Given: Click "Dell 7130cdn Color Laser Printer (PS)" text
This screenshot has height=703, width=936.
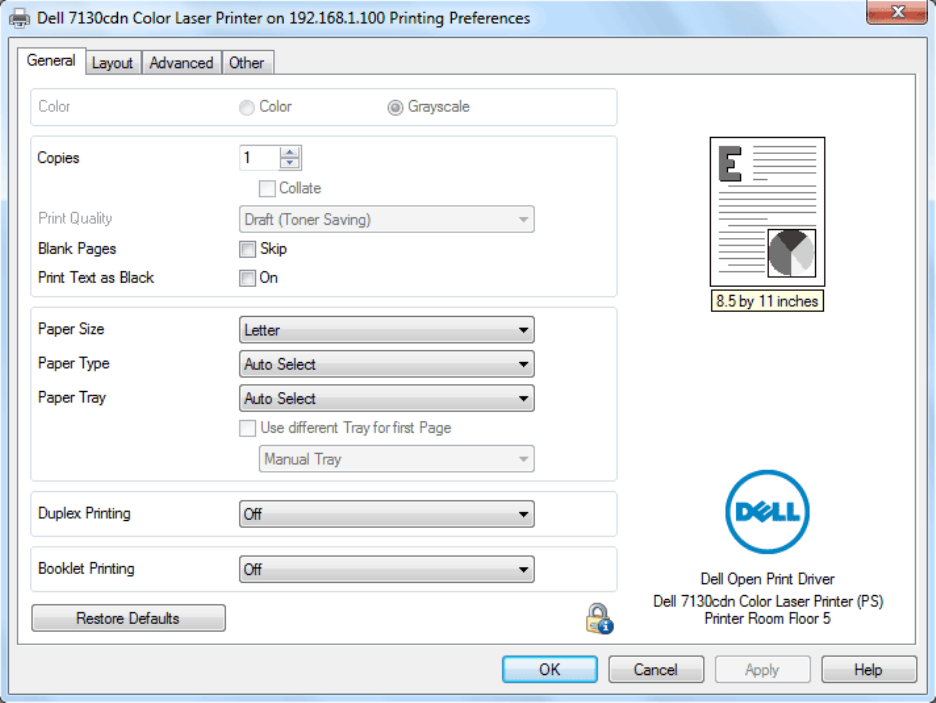Looking at the screenshot, I should pyautogui.click(x=768, y=601).
